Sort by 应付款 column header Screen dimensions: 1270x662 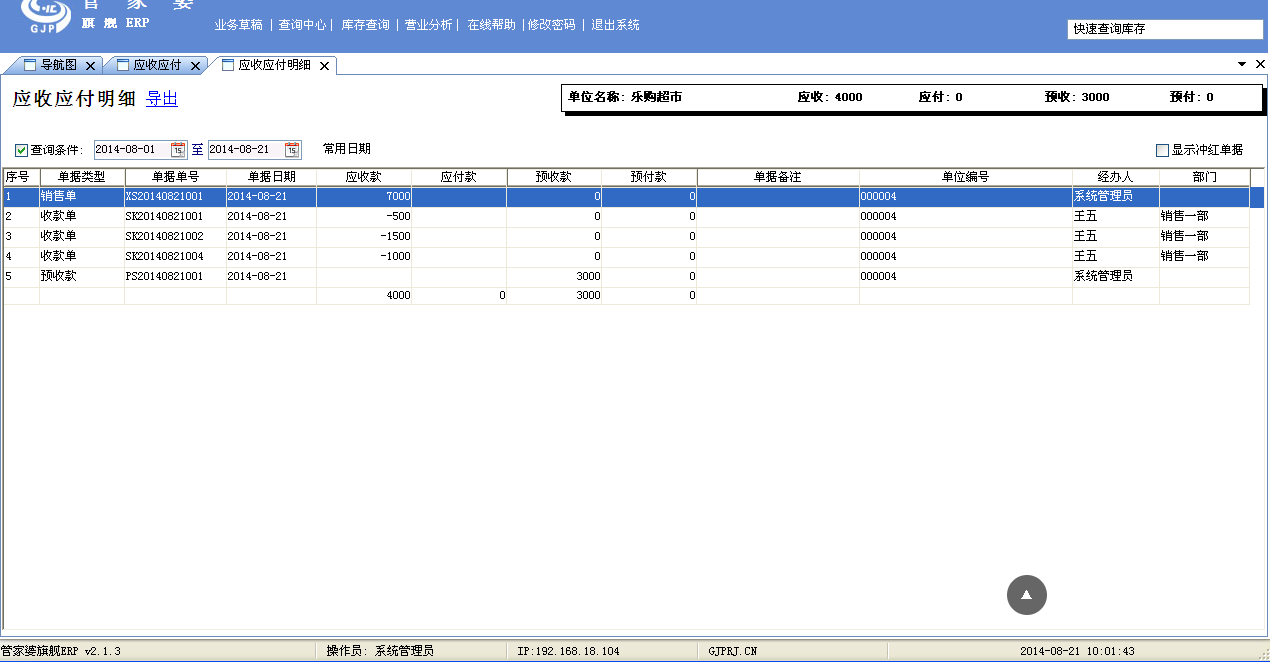(459, 177)
